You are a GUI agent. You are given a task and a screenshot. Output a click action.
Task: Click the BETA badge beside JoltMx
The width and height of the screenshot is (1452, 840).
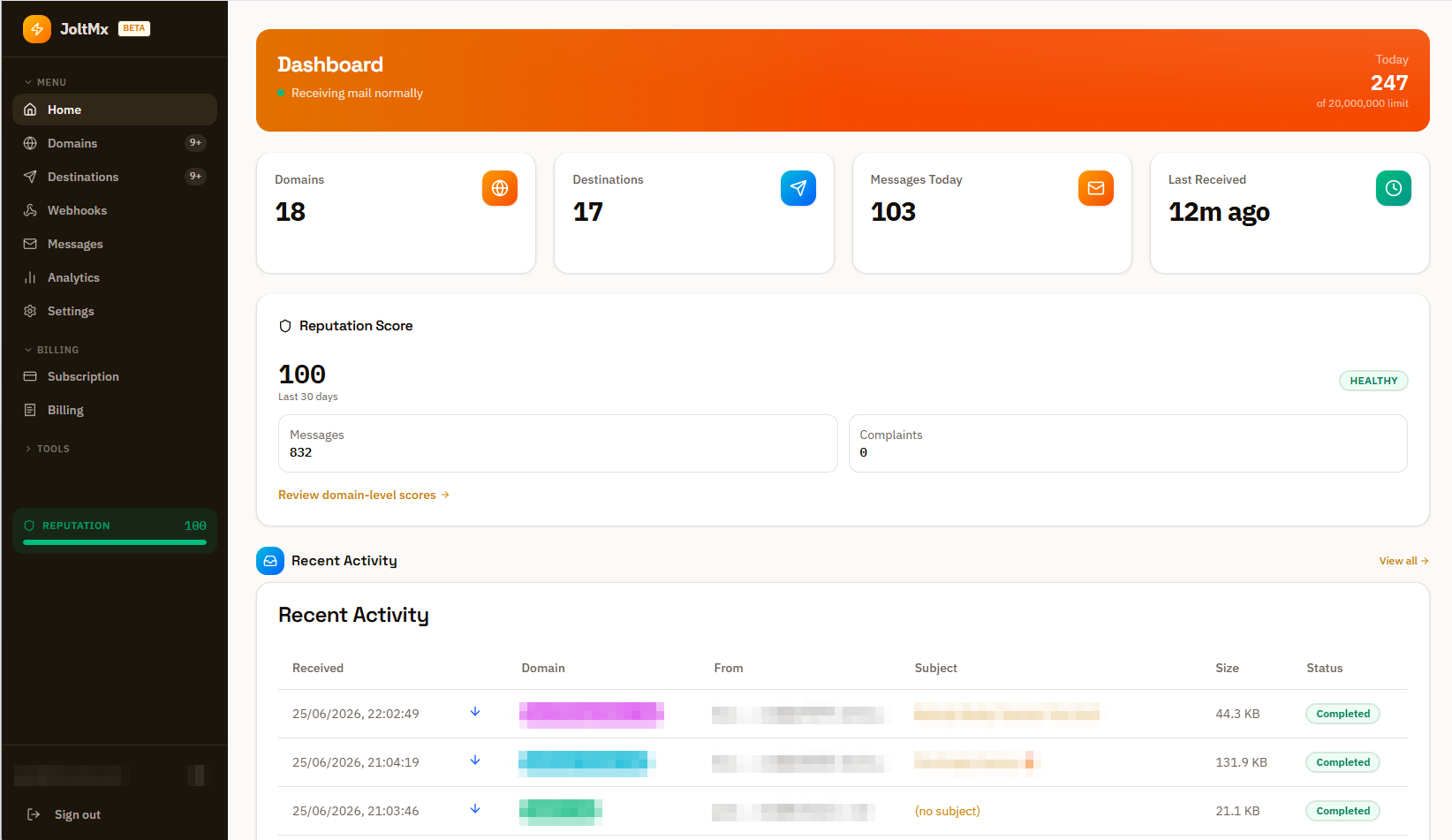click(134, 28)
